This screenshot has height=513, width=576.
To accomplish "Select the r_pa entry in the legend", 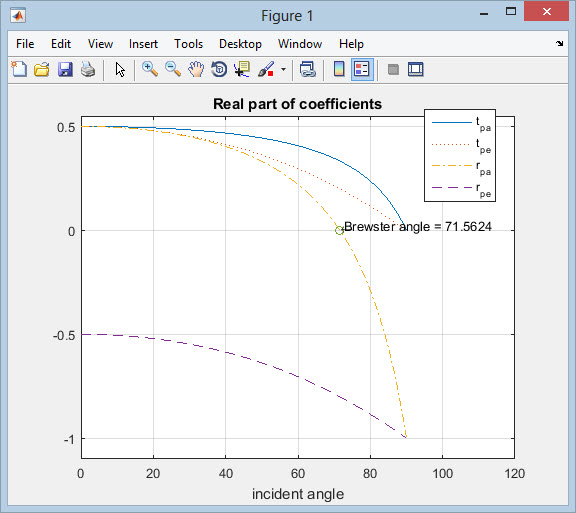I will [462, 168].
